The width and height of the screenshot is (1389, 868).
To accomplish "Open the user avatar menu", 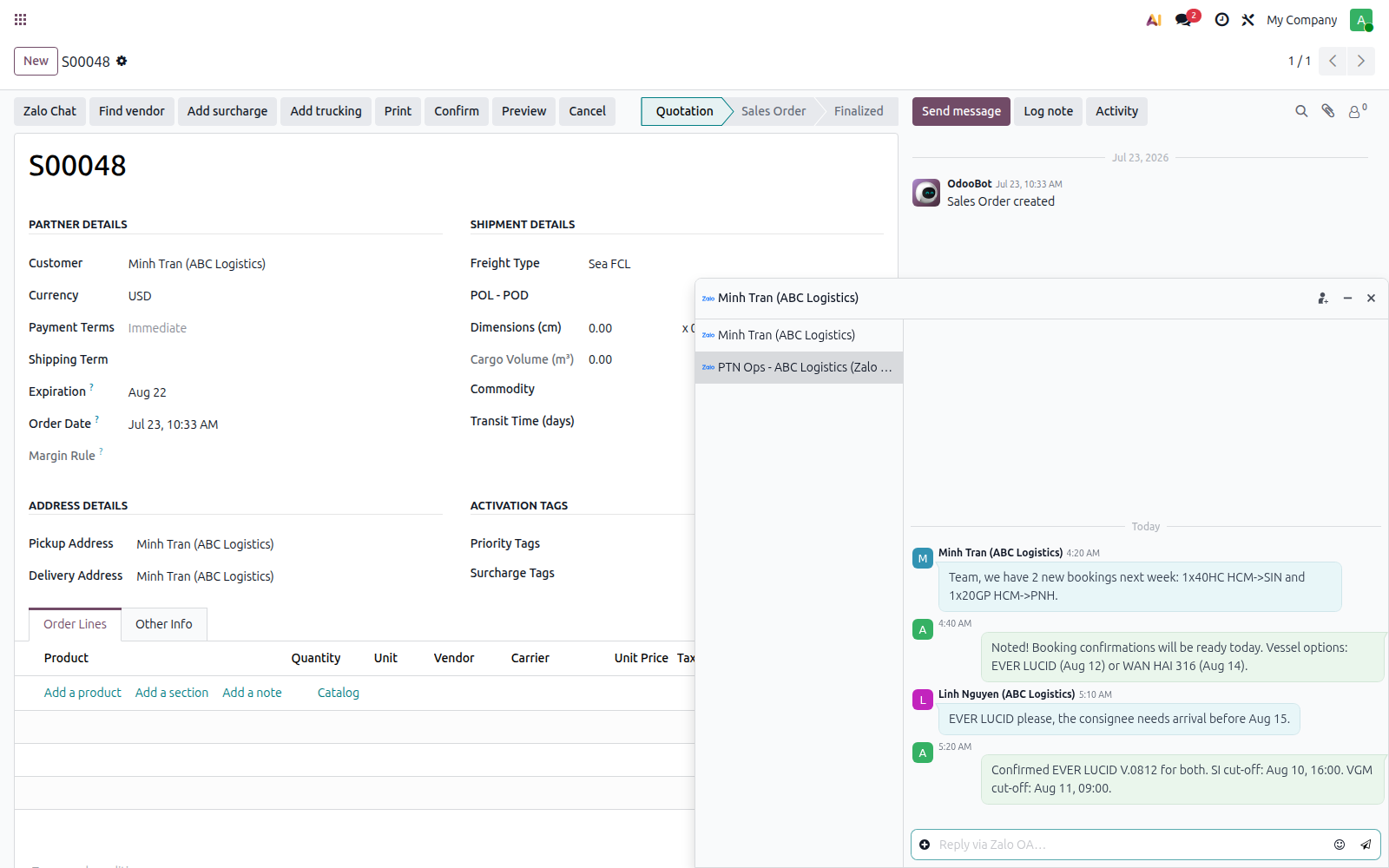I will click(1361, 19).
